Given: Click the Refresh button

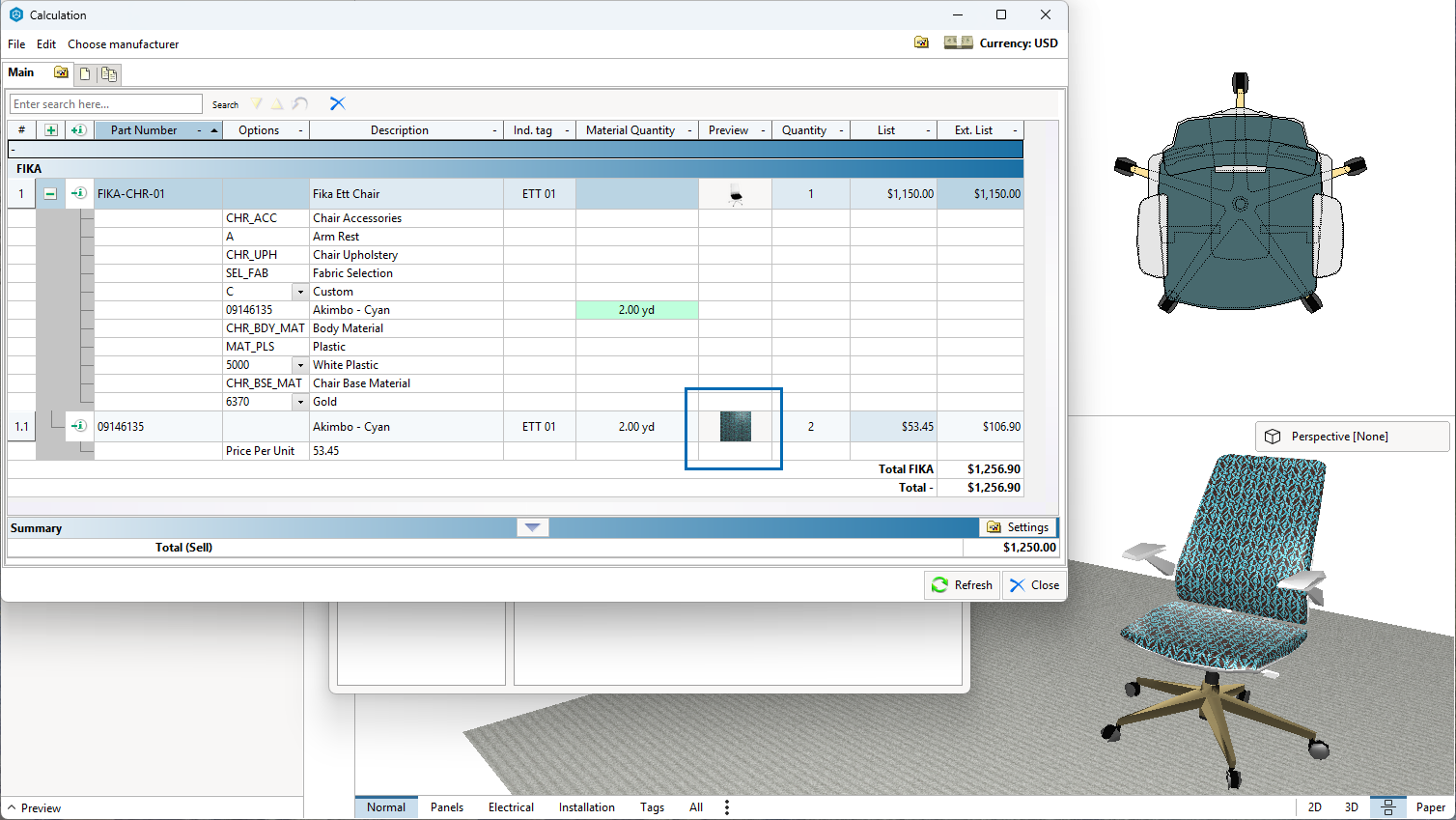Looking at the screenshot, I should 962,584.
